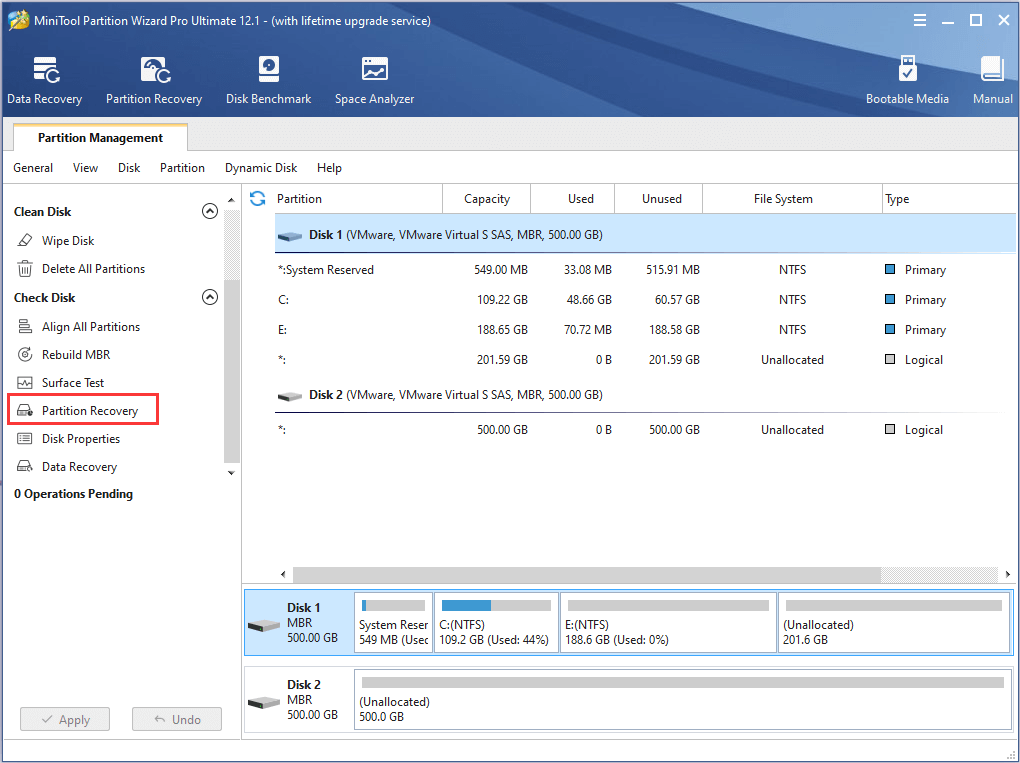
Task: Collapse the Check Disk section
Action: 209,297
